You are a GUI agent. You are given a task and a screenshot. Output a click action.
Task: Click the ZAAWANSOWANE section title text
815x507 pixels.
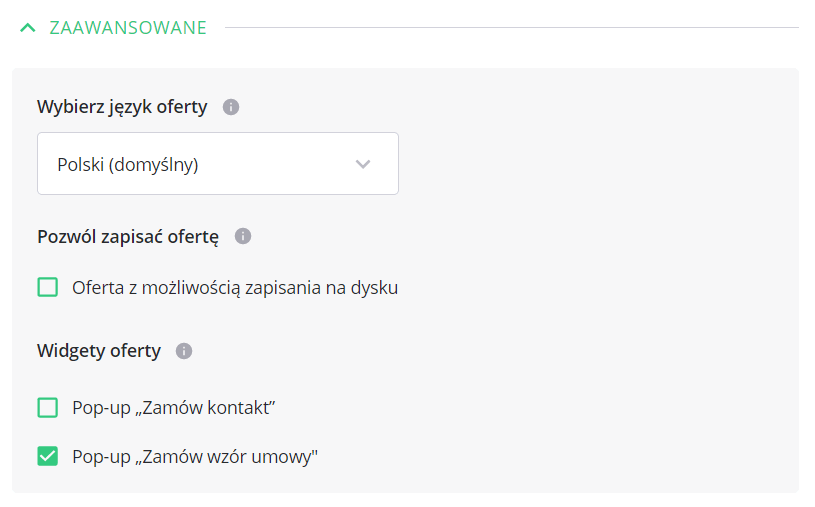coord(128,28)
